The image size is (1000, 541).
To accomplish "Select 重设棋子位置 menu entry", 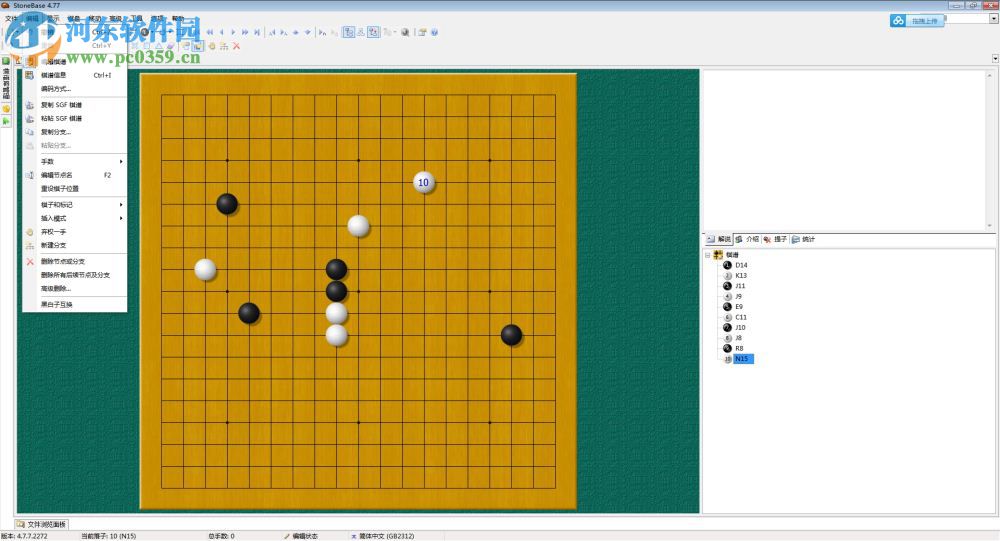I will click(75, 189).
